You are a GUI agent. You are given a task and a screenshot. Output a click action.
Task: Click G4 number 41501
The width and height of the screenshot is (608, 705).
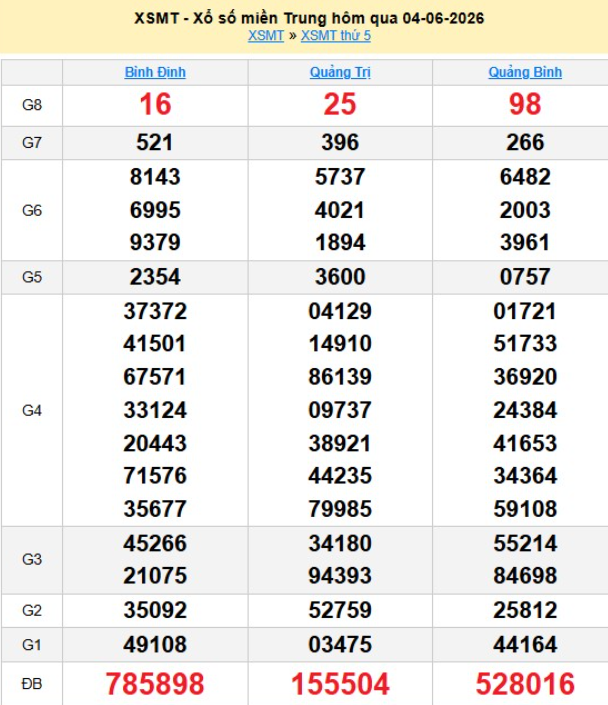(155, 344)
